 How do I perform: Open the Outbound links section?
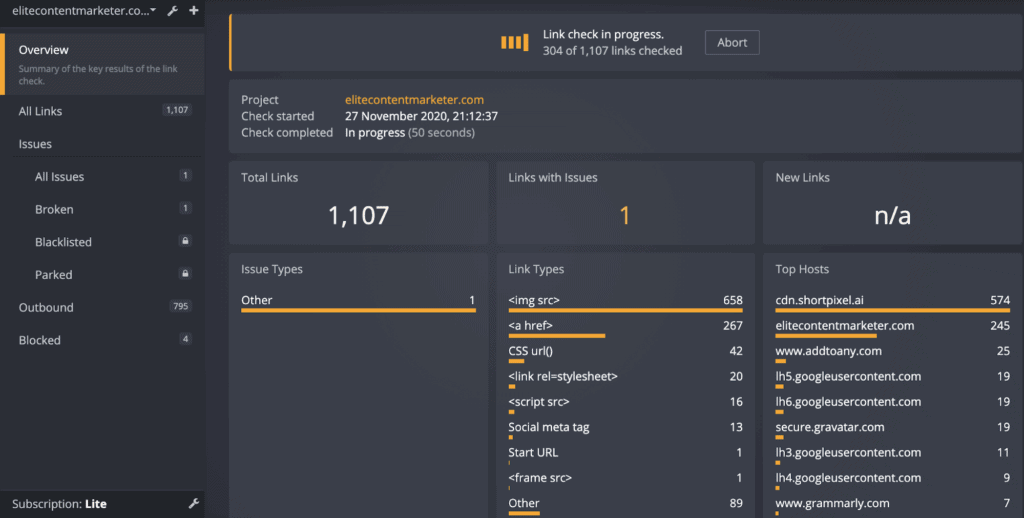tap(46, 307)
